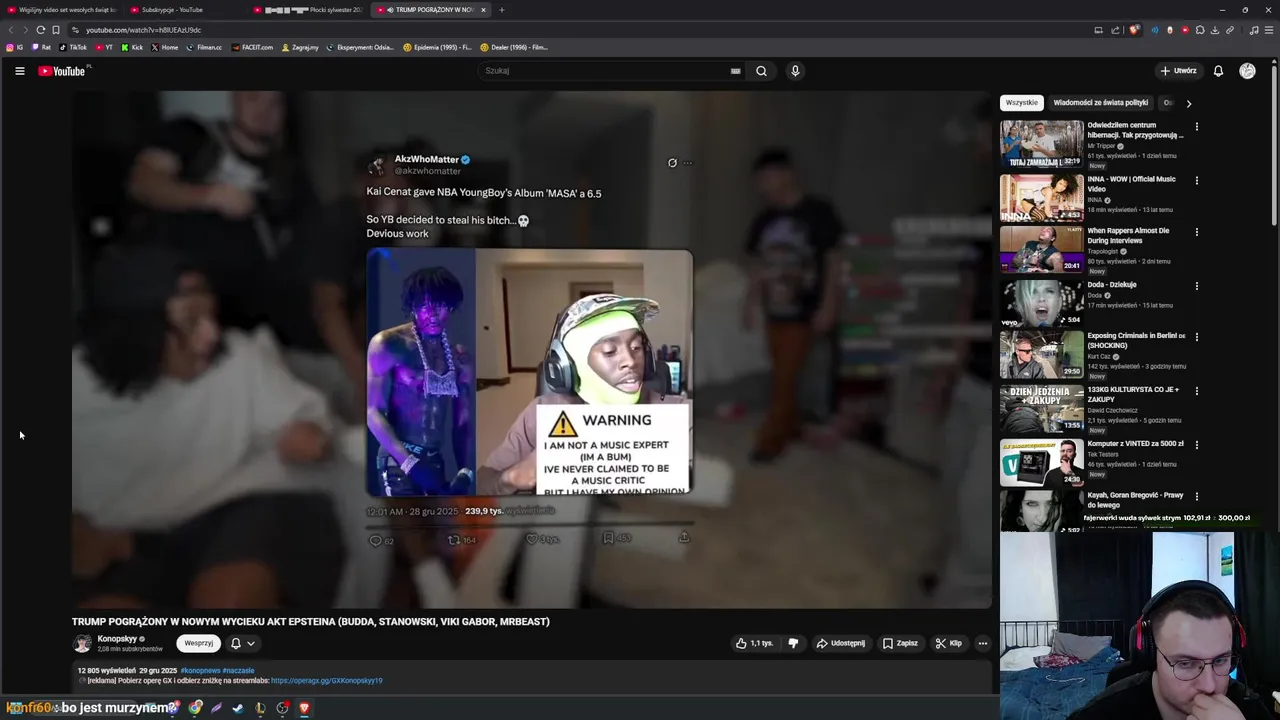Switch to the Płocki sylwester tab
Viewport: 1280px width, 720px height.
pos(310,10)
